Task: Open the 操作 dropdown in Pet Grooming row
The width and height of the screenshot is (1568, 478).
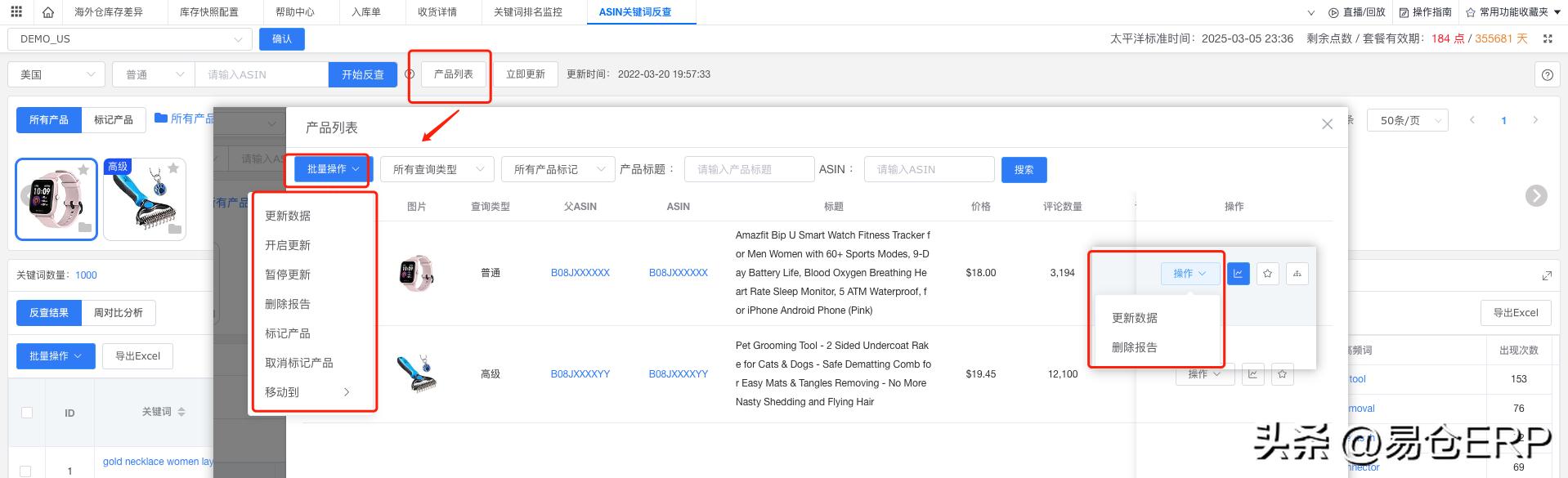Action: coord(1205,374)
